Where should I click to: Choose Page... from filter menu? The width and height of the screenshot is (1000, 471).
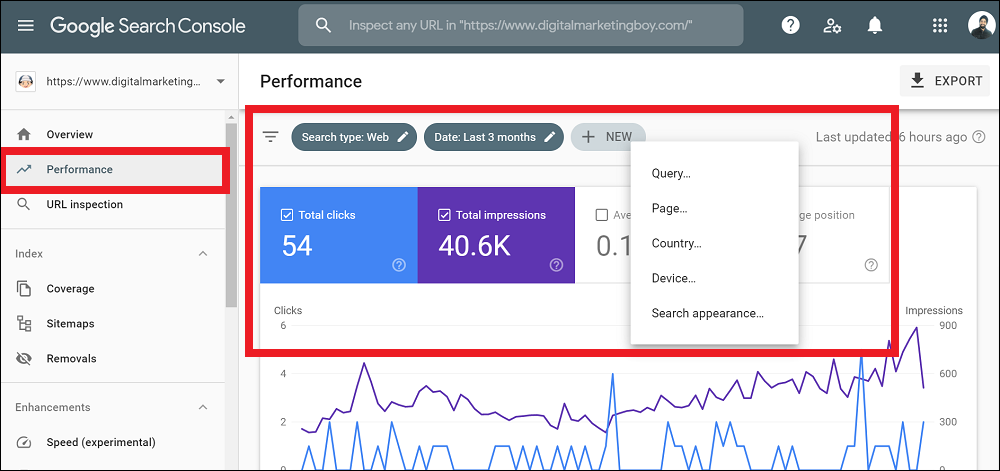pos(714,208)
